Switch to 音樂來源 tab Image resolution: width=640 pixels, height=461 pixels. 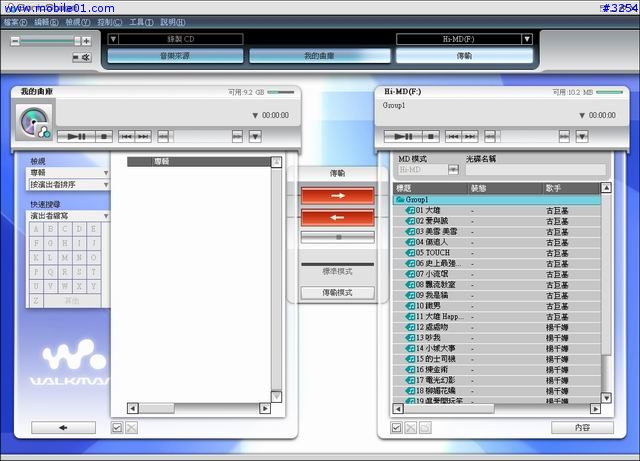(176, 56)
